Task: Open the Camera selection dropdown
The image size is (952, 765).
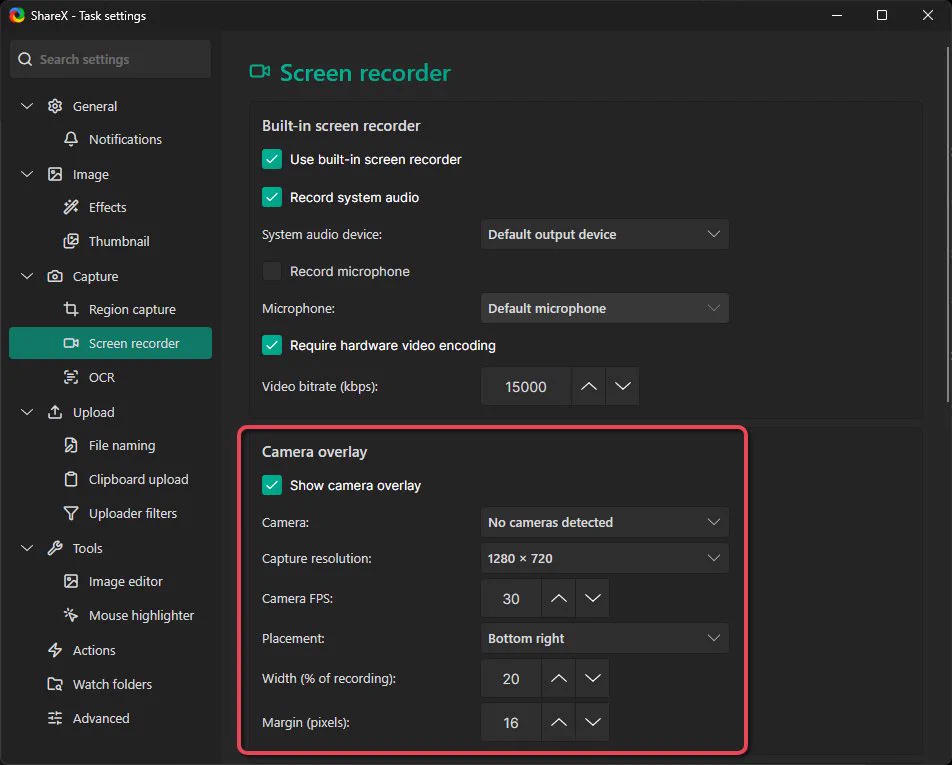Action: click(x=605, y=522)
